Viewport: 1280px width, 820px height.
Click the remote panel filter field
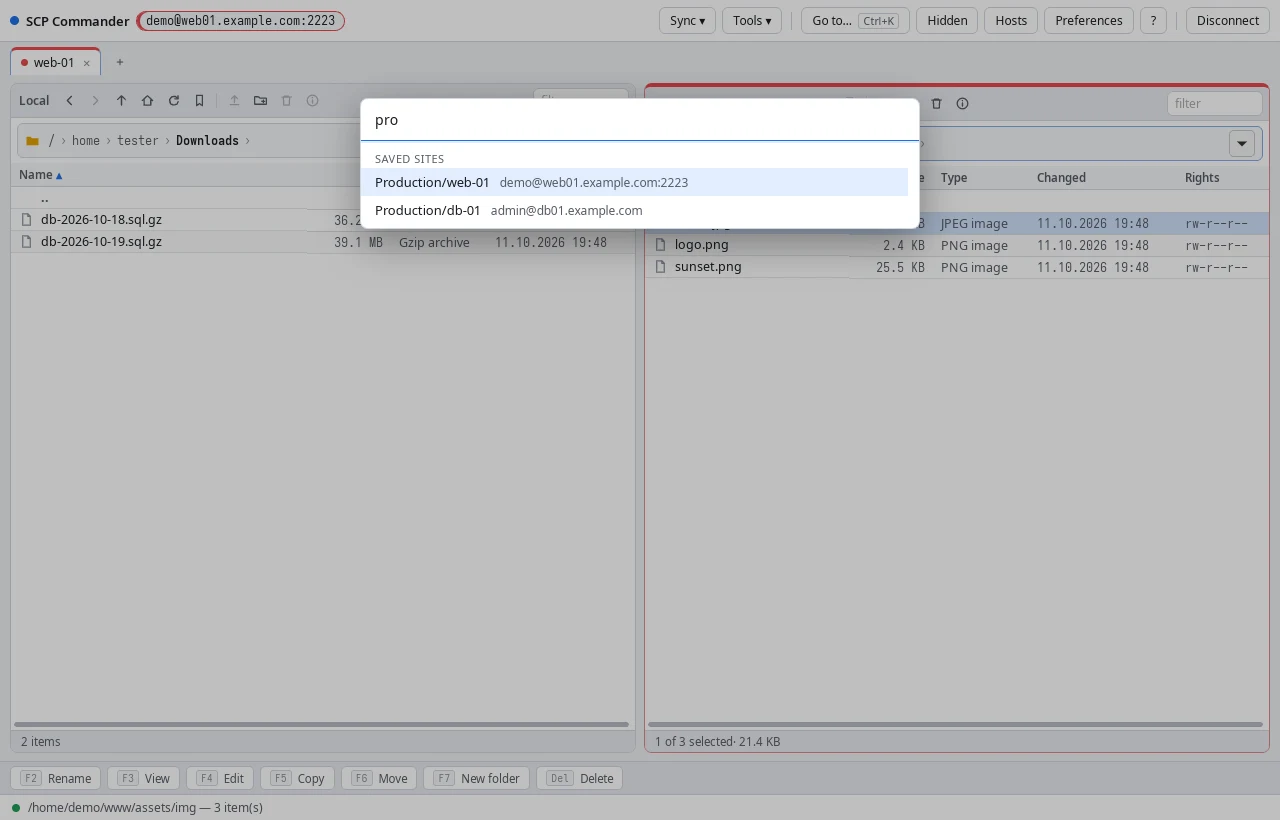coord(1214,103)
